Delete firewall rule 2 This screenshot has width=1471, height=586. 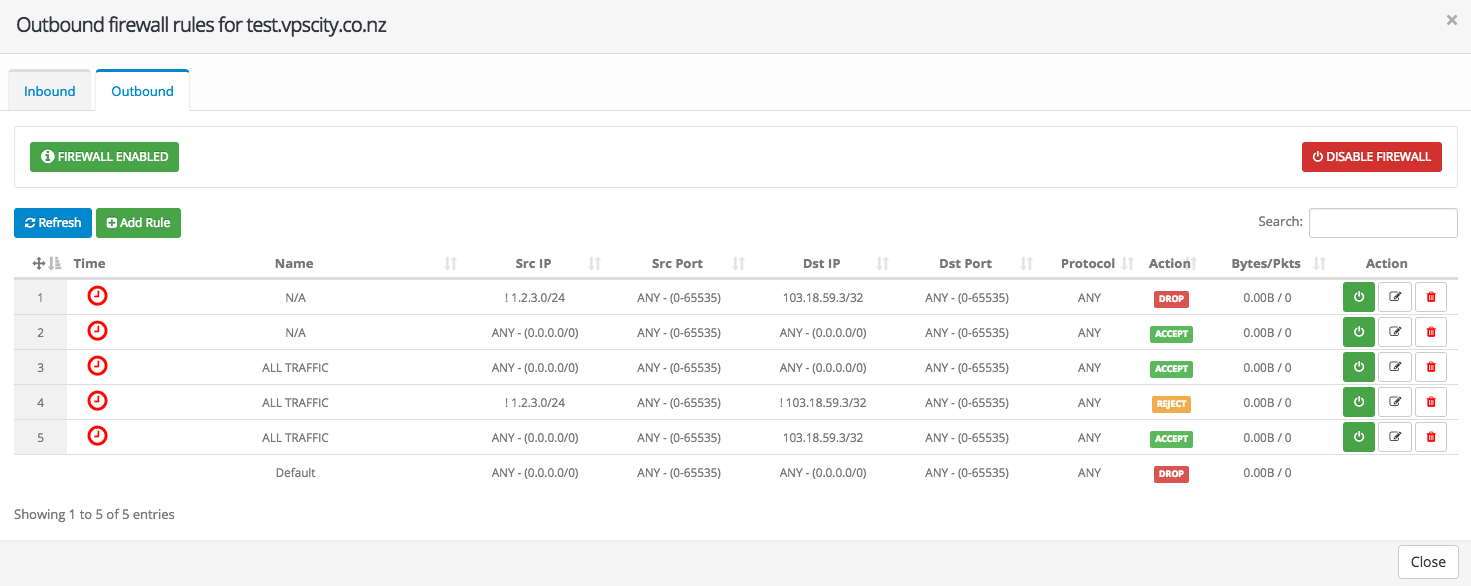coord(1430,332)
